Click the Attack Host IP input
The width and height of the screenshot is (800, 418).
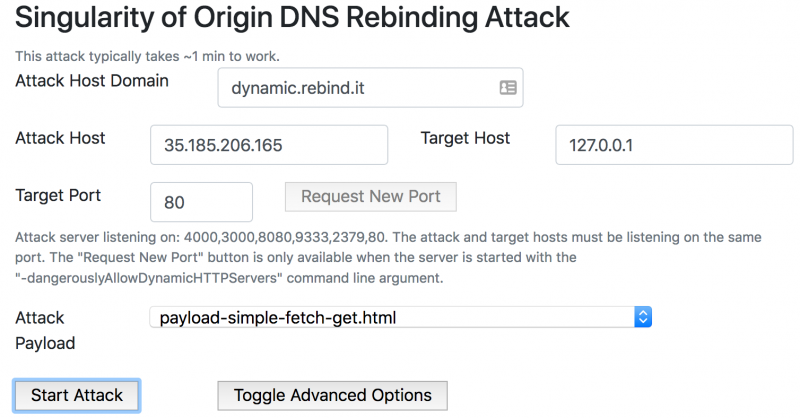pos(268,145)
